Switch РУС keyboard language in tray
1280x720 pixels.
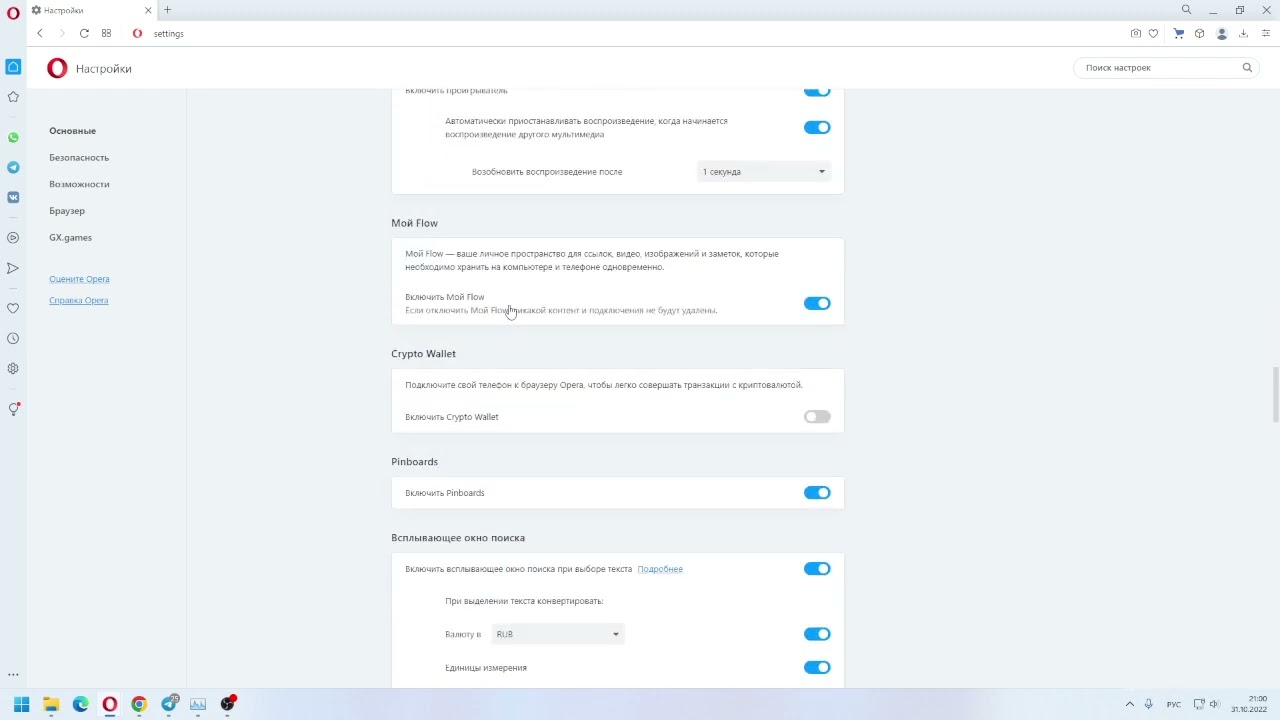[1174, 705]
